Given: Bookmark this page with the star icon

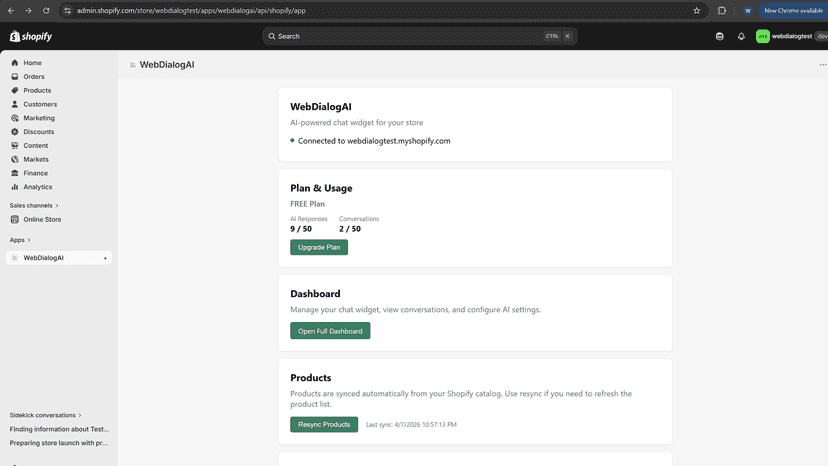Looking at the screenshot, I should pos(697,11).
